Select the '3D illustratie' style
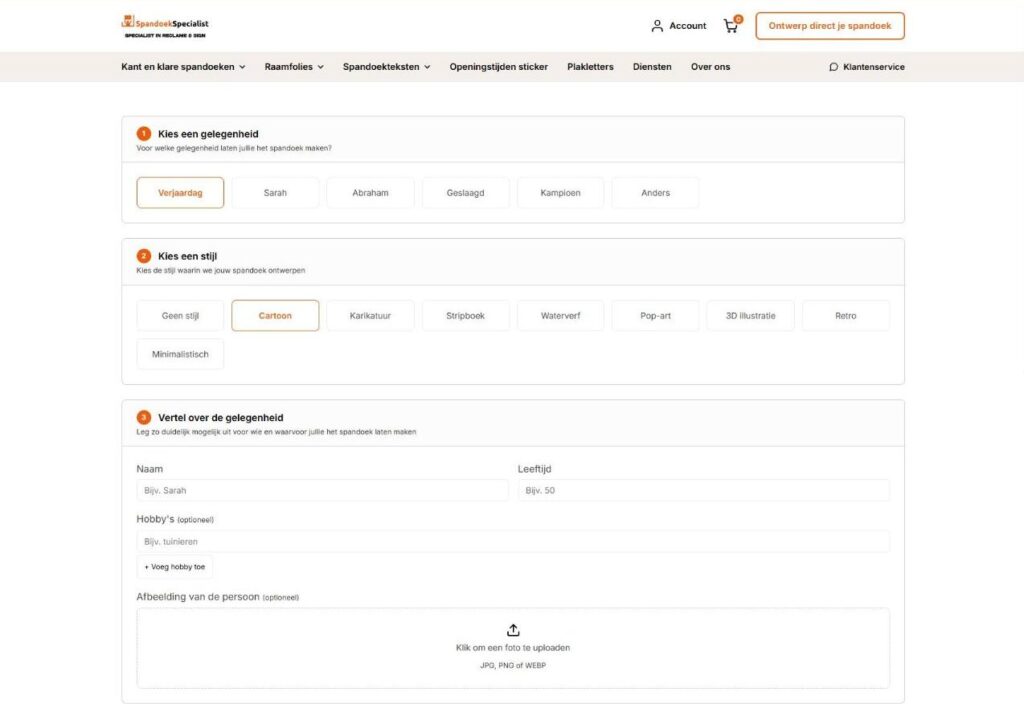The image size is (1024, 704). pos(750,315)
